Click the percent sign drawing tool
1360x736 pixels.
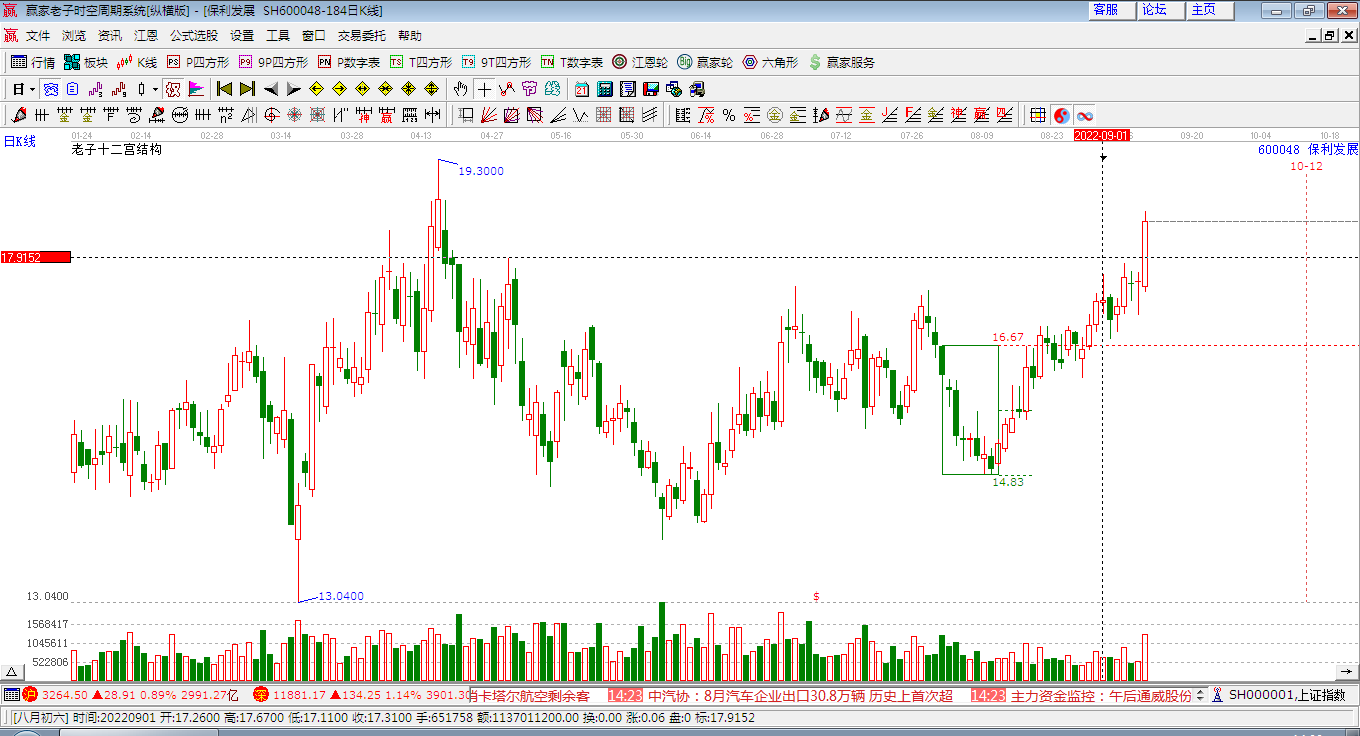click(729, 115)
